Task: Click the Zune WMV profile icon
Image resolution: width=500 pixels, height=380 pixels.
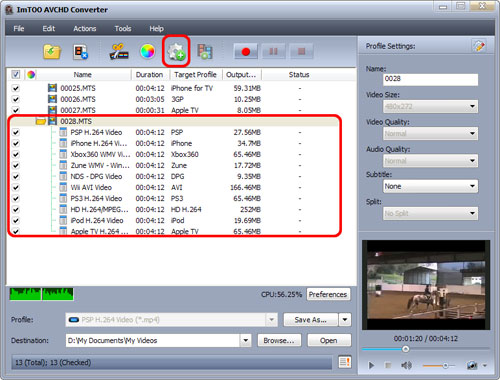Action: 63,165
